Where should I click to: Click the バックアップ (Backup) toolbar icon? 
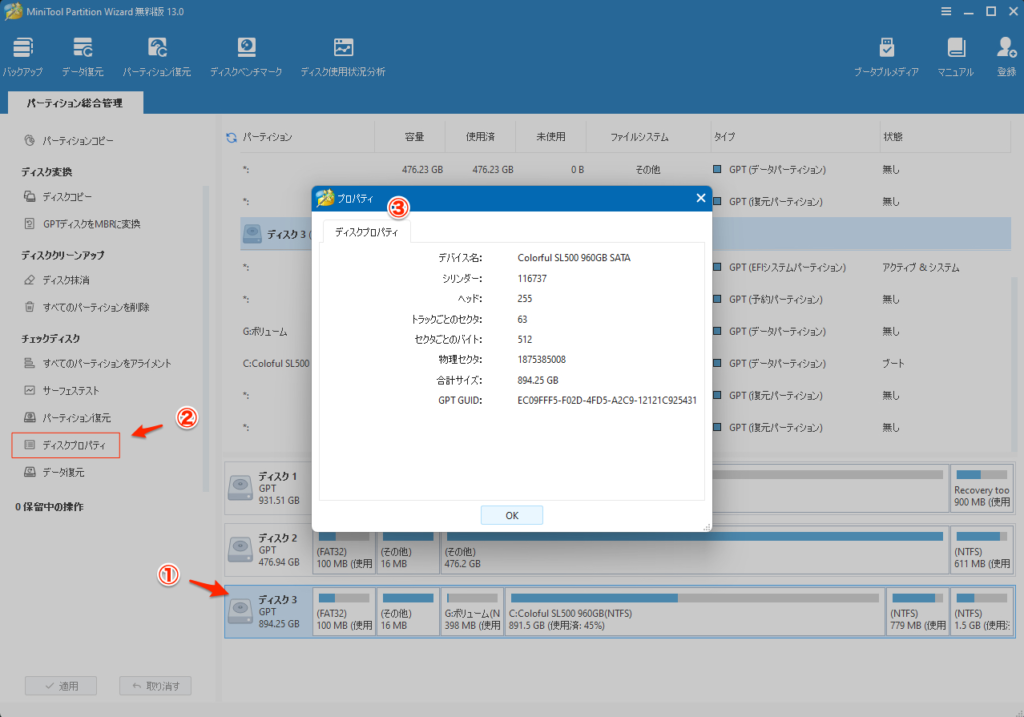[x=23, y=57]
